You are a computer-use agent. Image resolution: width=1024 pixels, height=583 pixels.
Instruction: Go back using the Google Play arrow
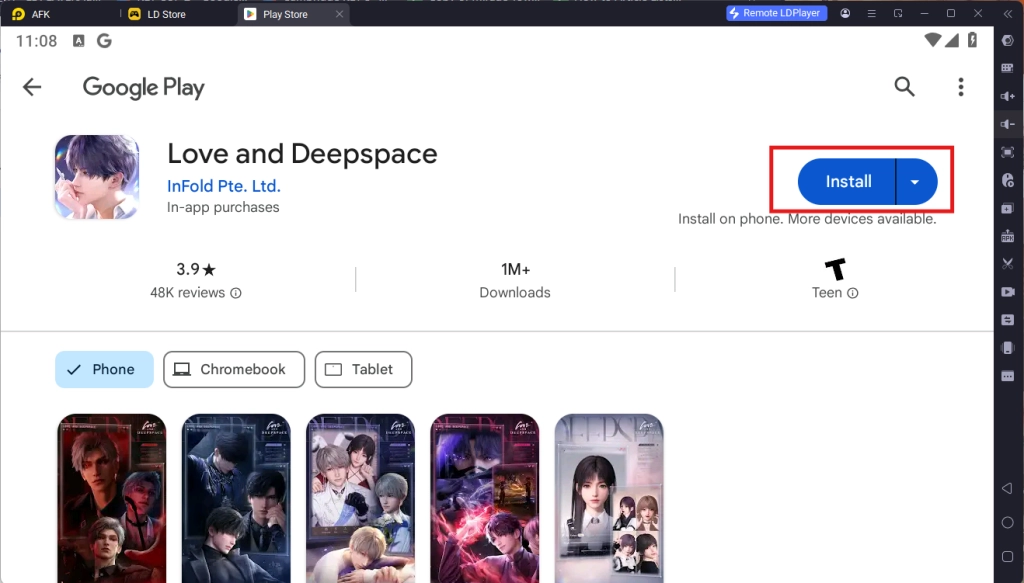(31, 87)
